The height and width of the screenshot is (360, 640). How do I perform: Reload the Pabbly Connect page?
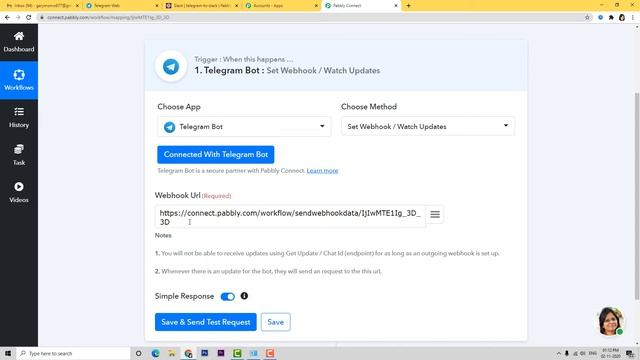29,18
